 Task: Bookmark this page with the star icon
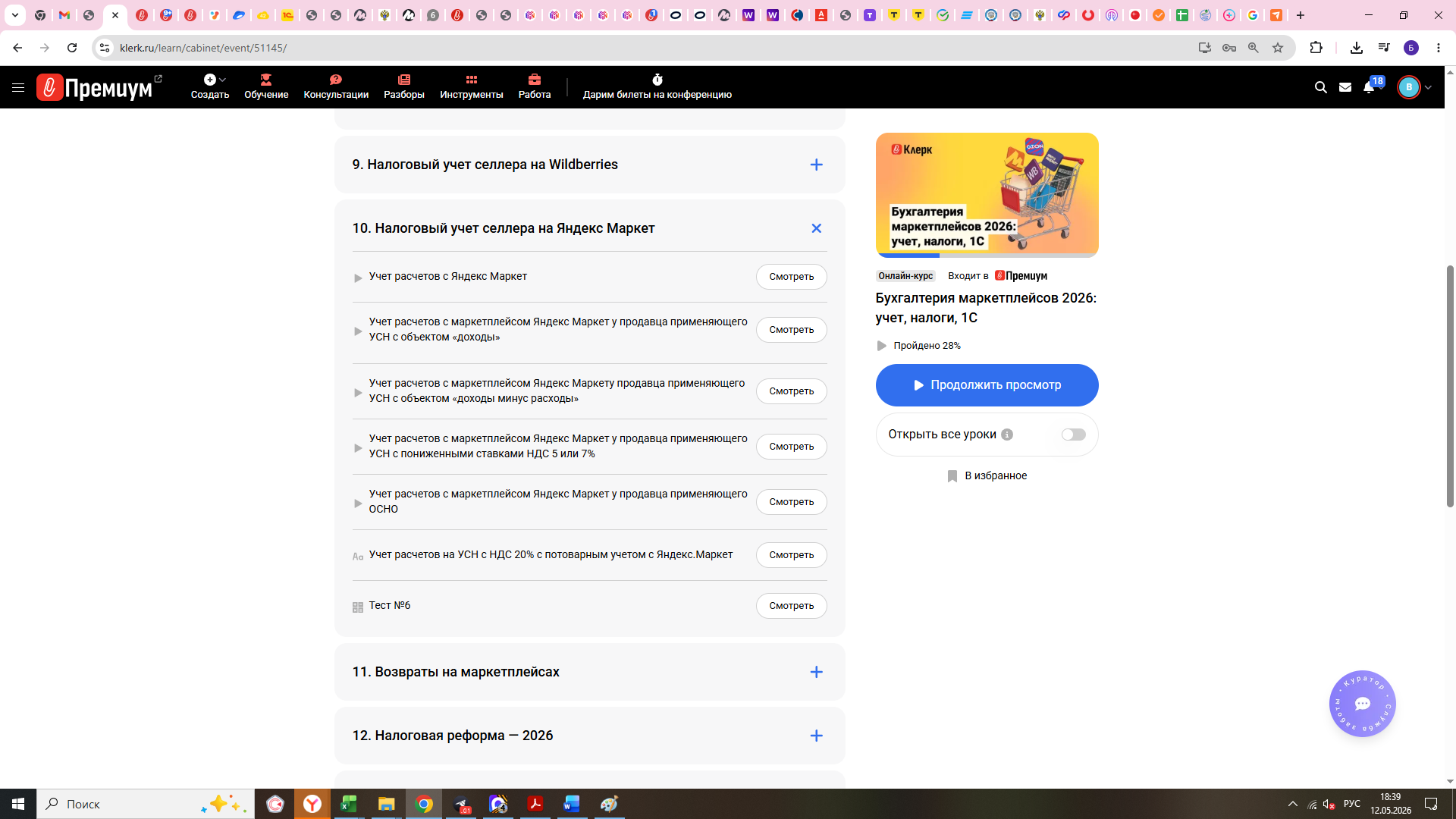(1278, 48)
